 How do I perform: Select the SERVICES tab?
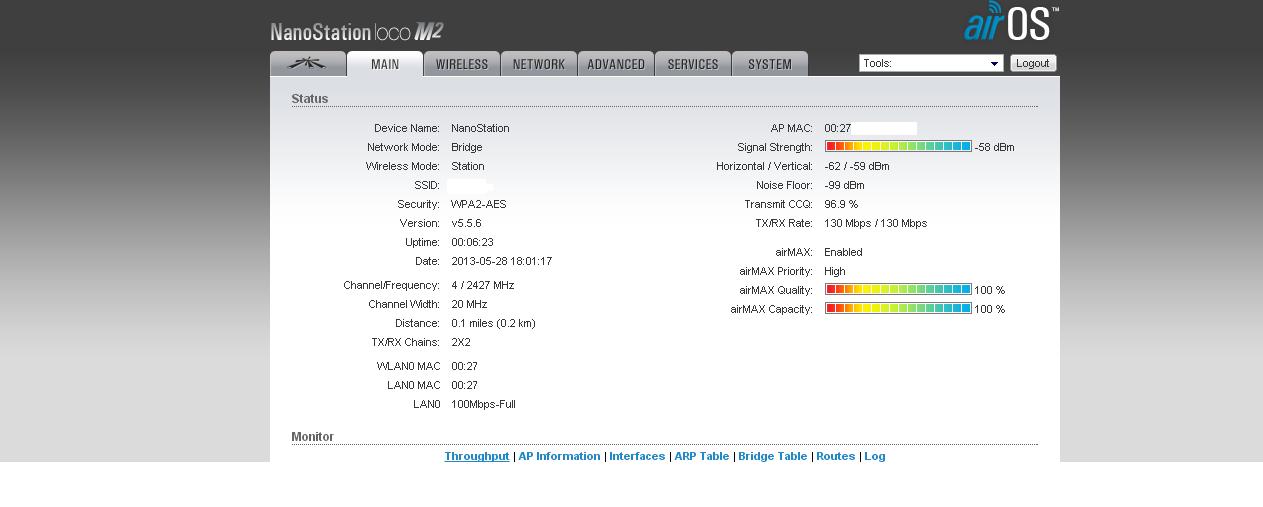point(693,64)
